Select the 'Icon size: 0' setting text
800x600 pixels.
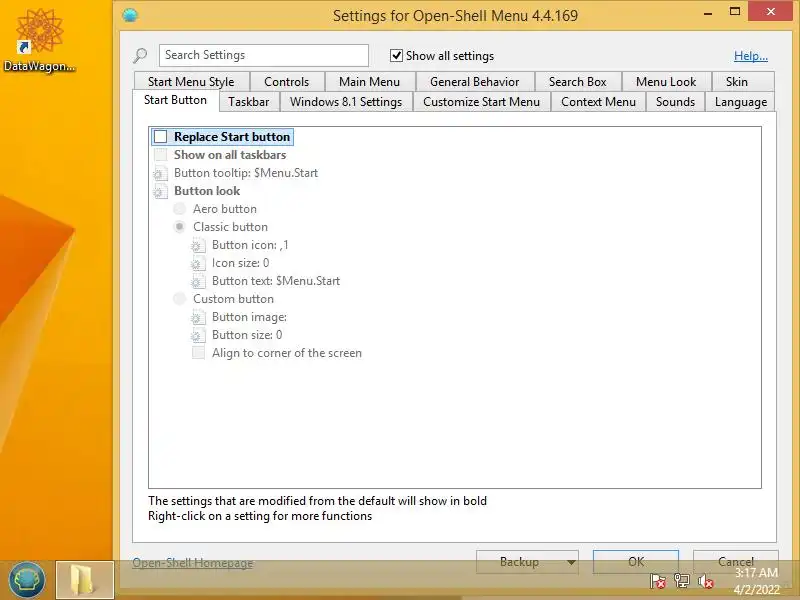click(240, 263)
